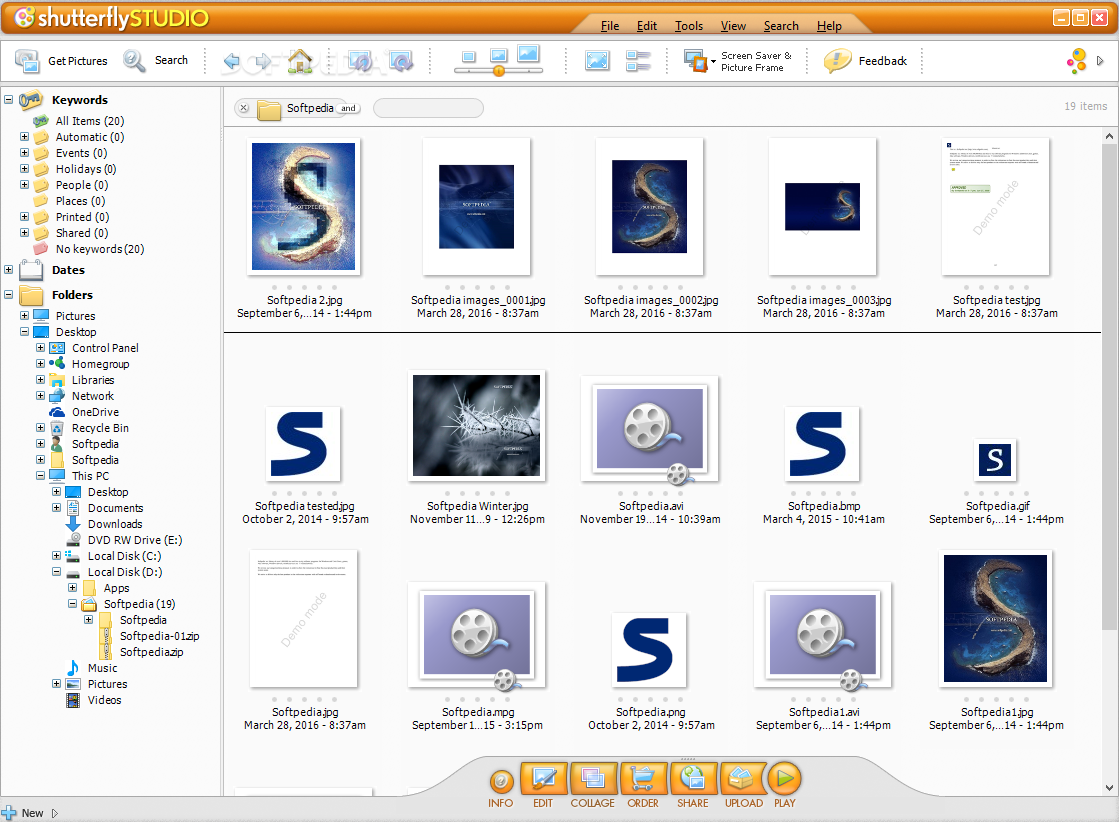The width and height of the screenshot is (1119, 822).
Task: Collapse the Keywords section
Action: (9, 100)
